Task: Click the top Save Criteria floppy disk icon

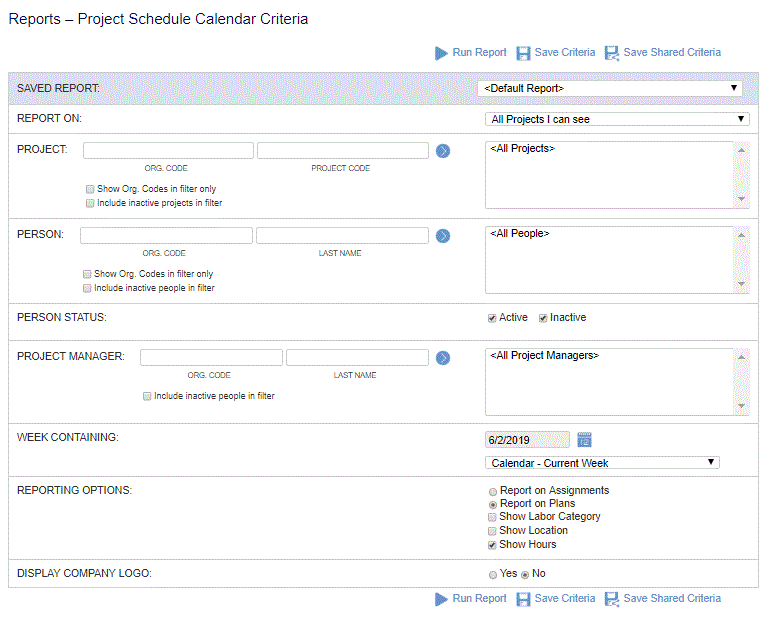Action: click(x=523, y=53)
